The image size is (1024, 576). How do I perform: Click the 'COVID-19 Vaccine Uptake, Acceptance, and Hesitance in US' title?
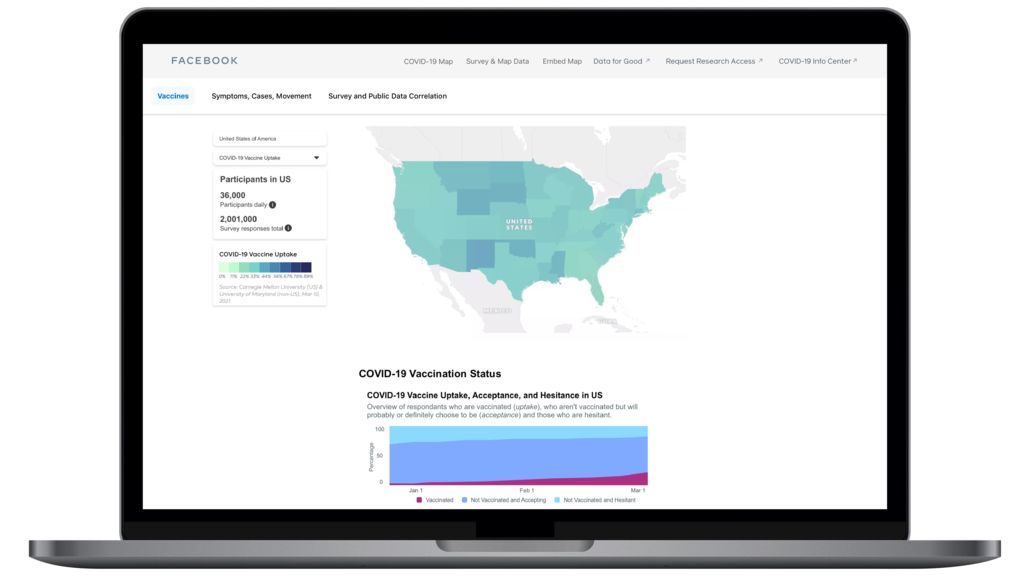[485, 395]
